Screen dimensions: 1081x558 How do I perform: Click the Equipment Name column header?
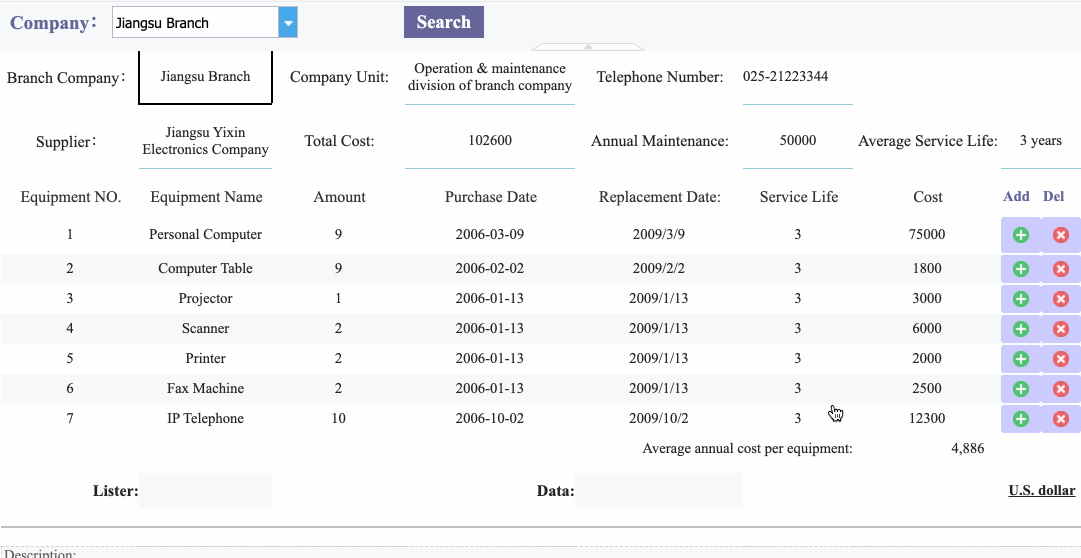point(206,197)
